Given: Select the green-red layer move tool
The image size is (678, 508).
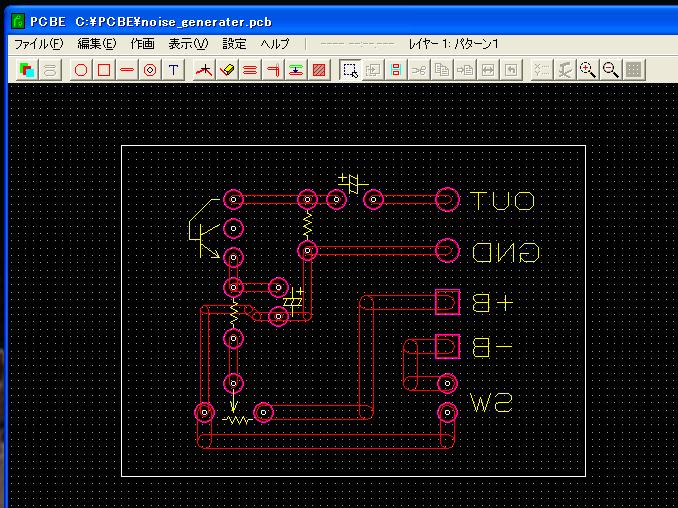Looking at the screenshot, I should coord(296,70).
